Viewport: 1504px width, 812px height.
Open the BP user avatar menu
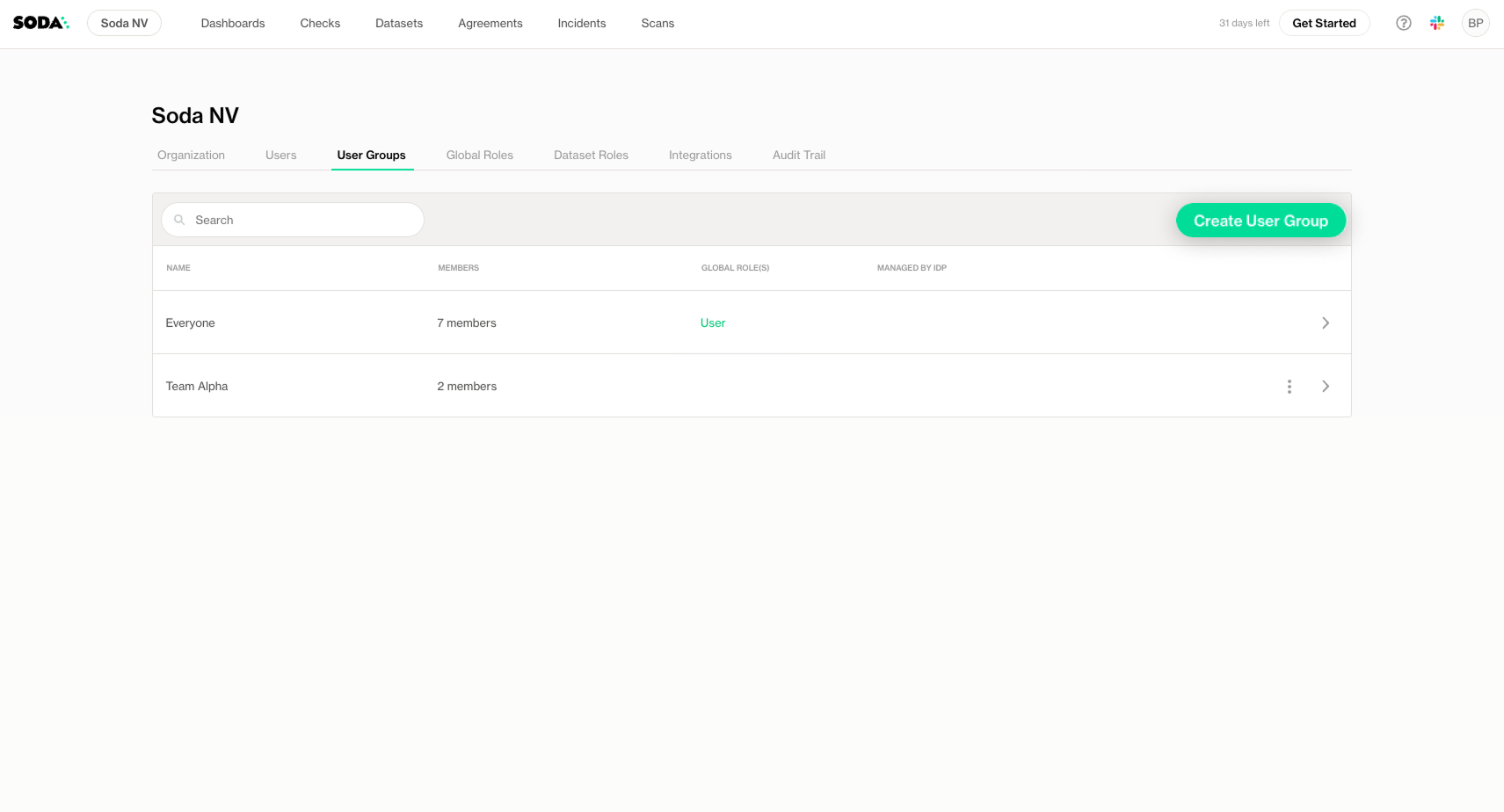1475,23
